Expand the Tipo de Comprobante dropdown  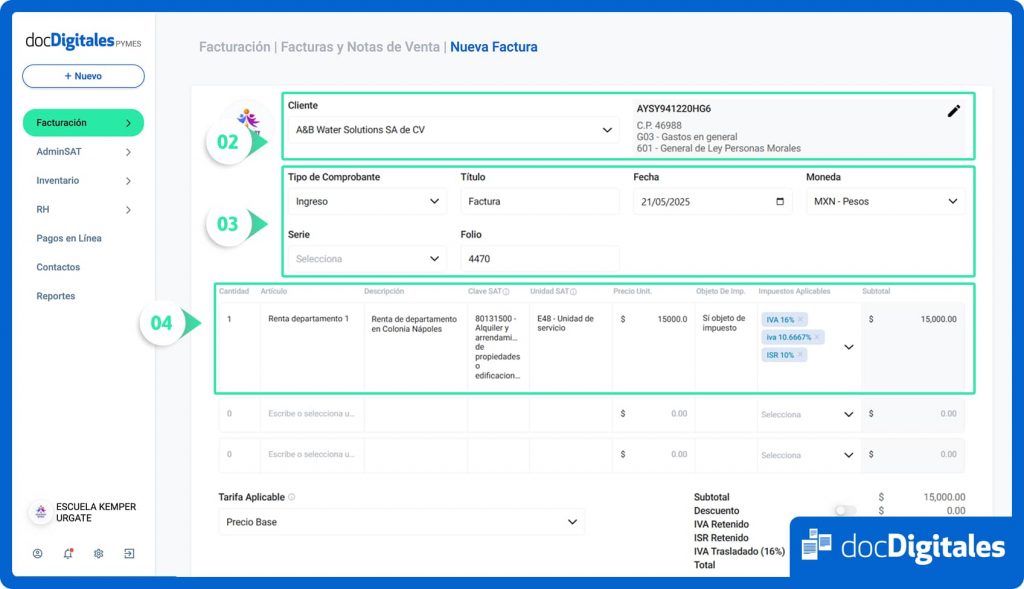[367, 201]
